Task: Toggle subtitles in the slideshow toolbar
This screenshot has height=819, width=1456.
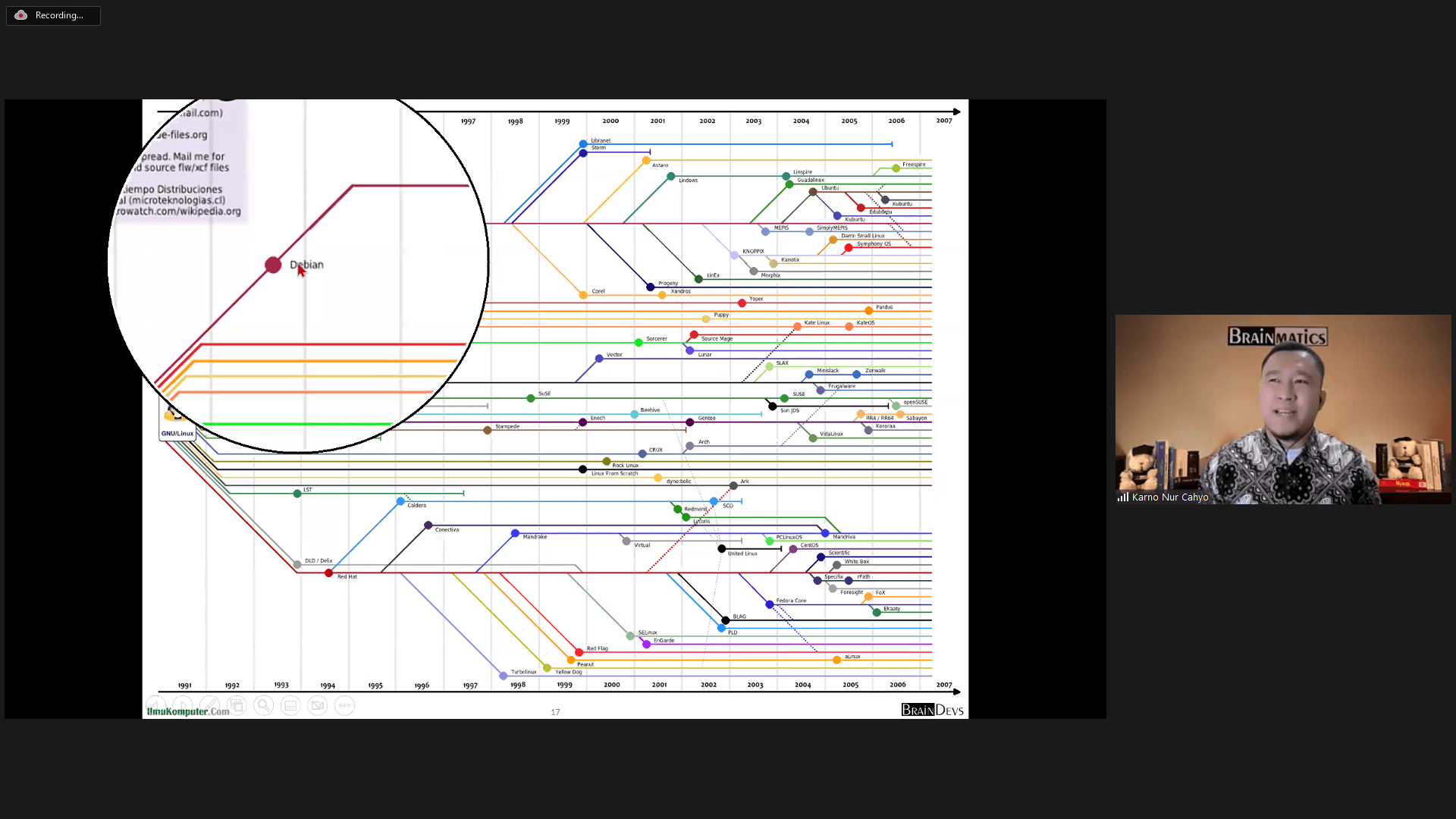Action: coord(290,705)
